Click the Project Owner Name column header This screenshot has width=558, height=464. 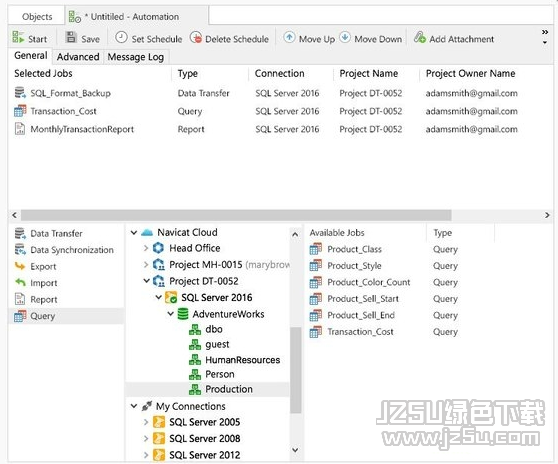click(470, 74)
